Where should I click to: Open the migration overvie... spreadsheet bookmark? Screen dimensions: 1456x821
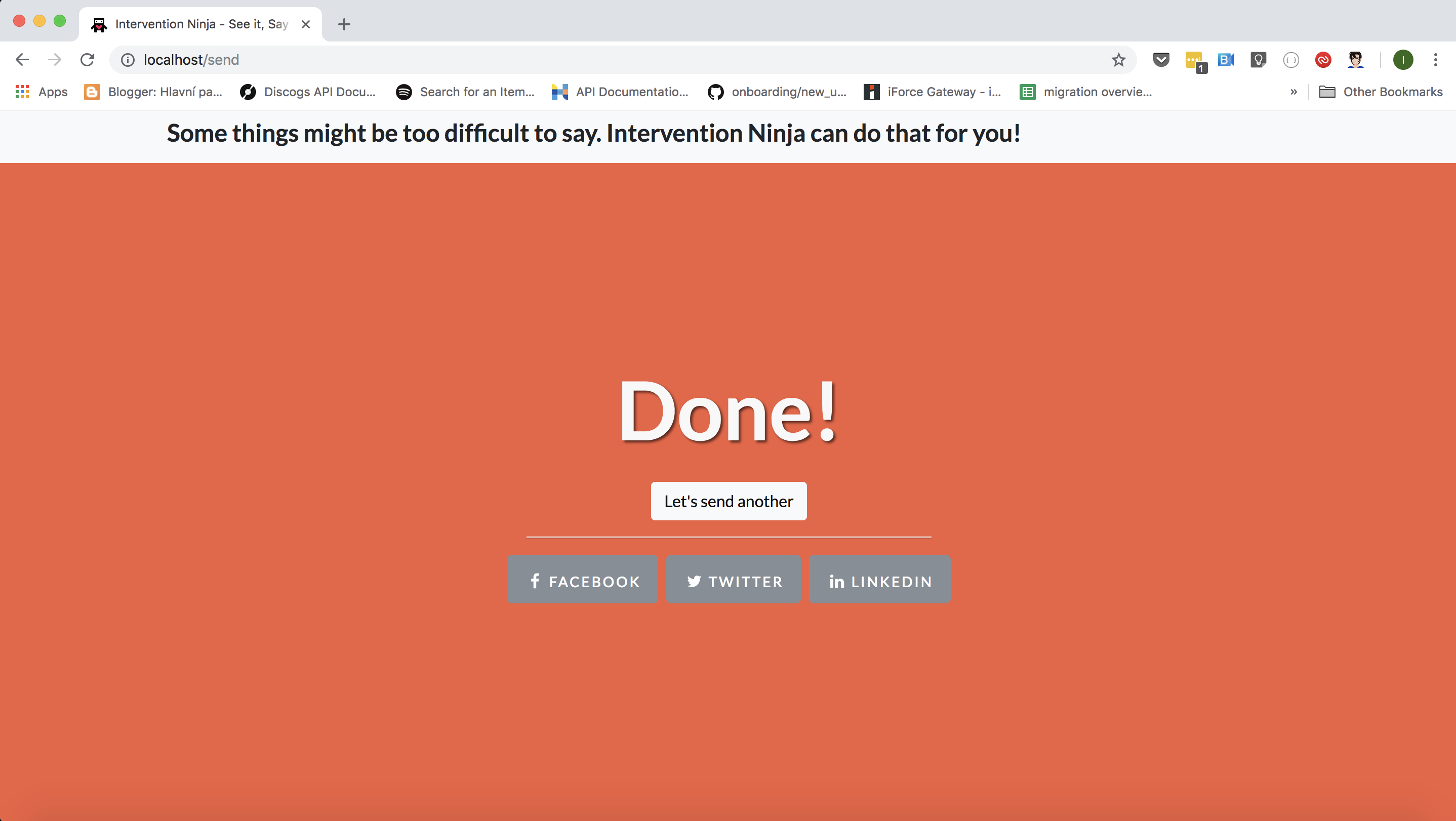[1085, 92]
